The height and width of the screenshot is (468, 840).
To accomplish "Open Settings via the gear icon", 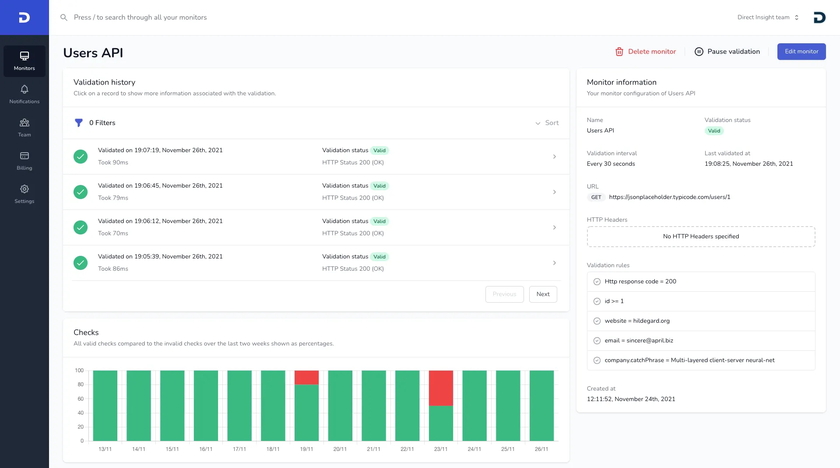I will (x=24, y=189).
